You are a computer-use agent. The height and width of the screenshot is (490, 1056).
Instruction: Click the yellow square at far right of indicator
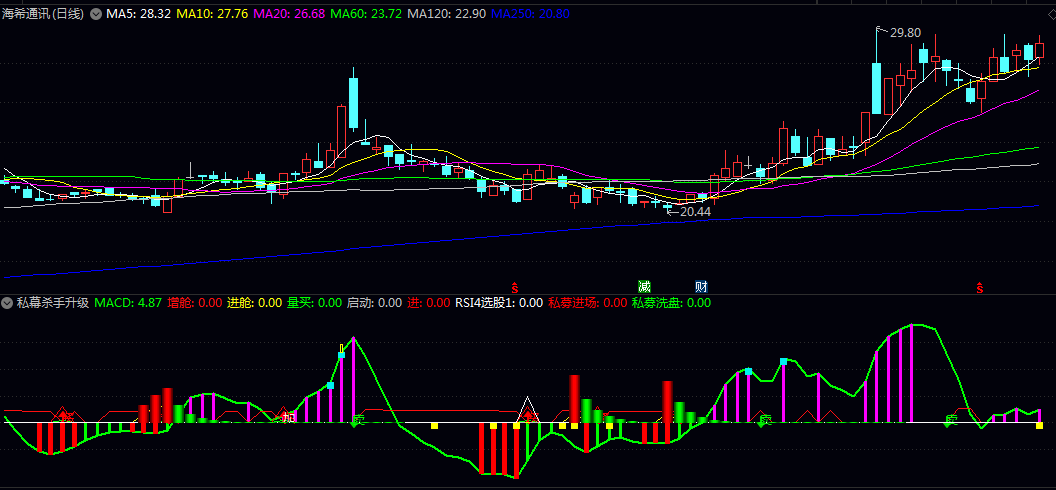coord(1040,426)
